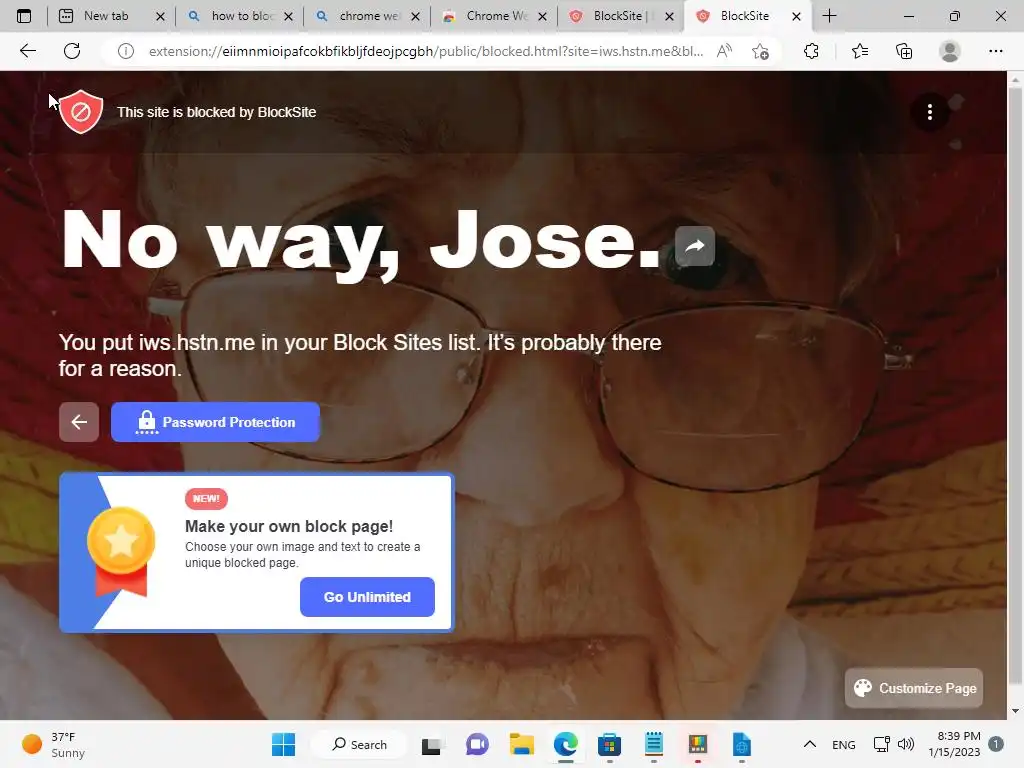Refresh the page with reload icon
This screenshot has width=1024, height=768.
[x=72, y=51]
